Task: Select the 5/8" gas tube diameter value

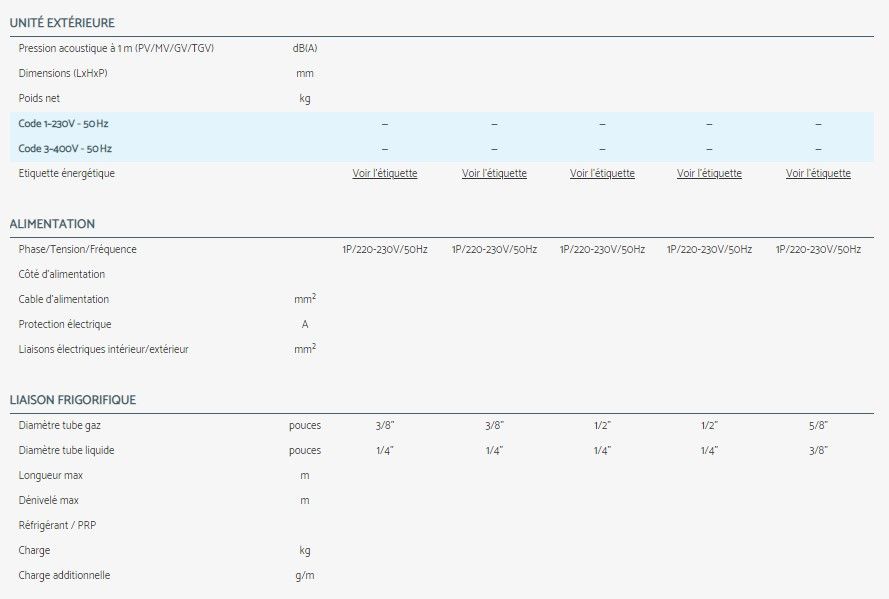Action: click(x=818, y=425)
